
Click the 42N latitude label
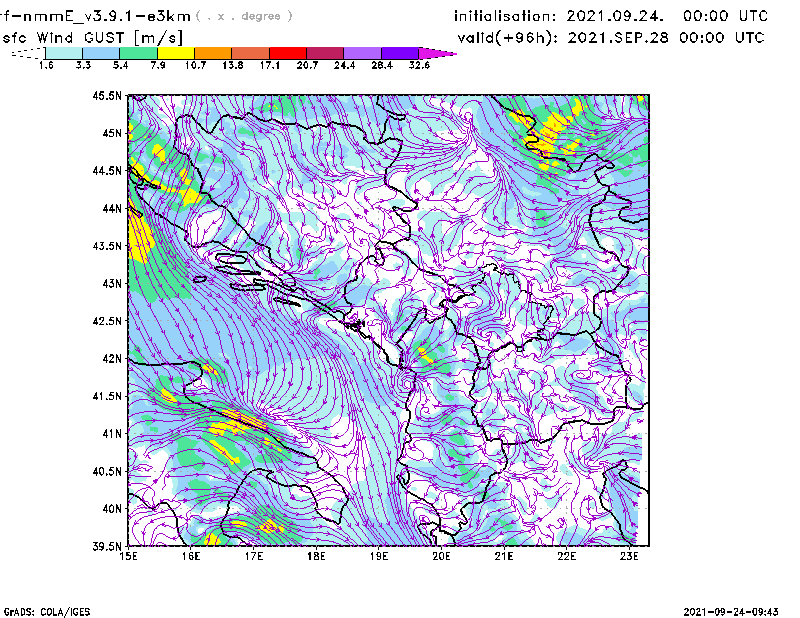click(112, 359)
